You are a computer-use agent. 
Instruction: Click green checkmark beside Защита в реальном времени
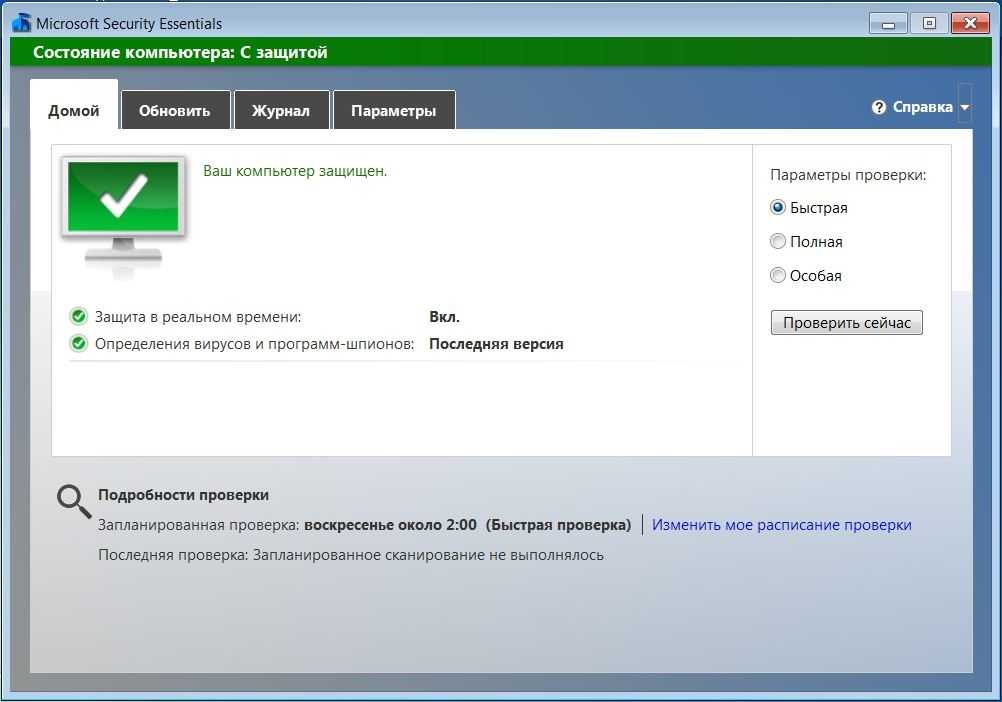(x=79, y=316)
